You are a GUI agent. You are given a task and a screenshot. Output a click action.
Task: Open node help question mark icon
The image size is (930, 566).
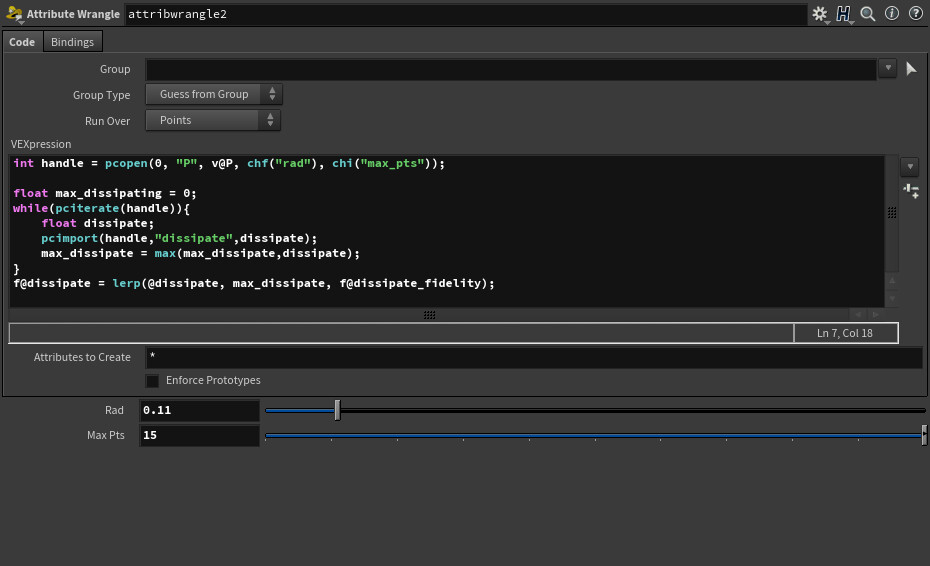(916, 13)
